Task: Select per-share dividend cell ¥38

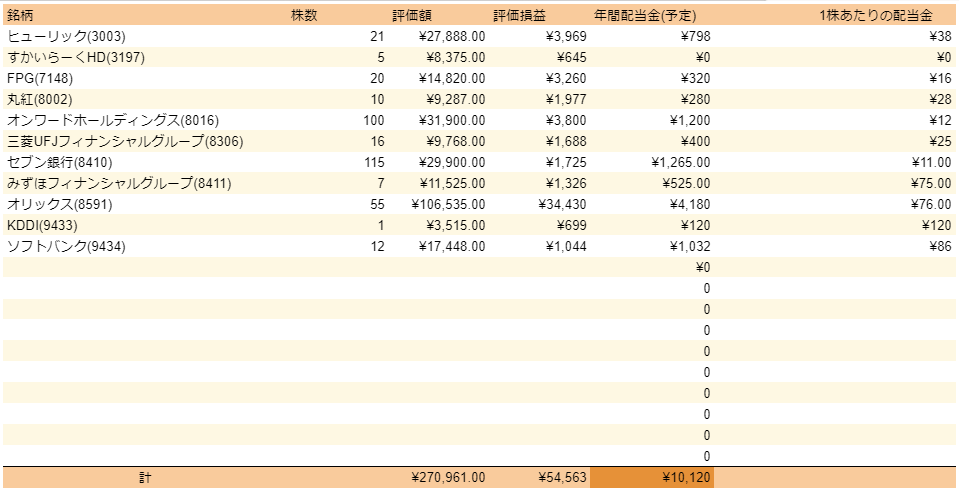Action: [x=940, y=37]
